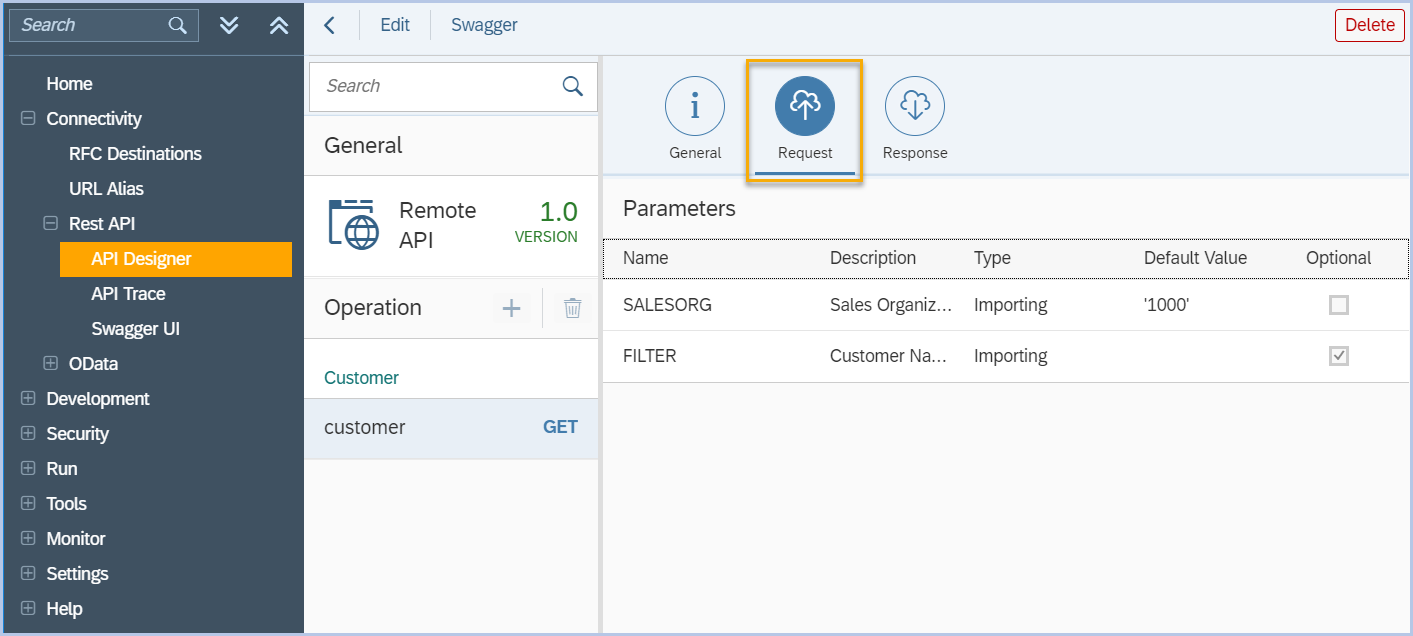Click Edit in the top toolbar

395,25
